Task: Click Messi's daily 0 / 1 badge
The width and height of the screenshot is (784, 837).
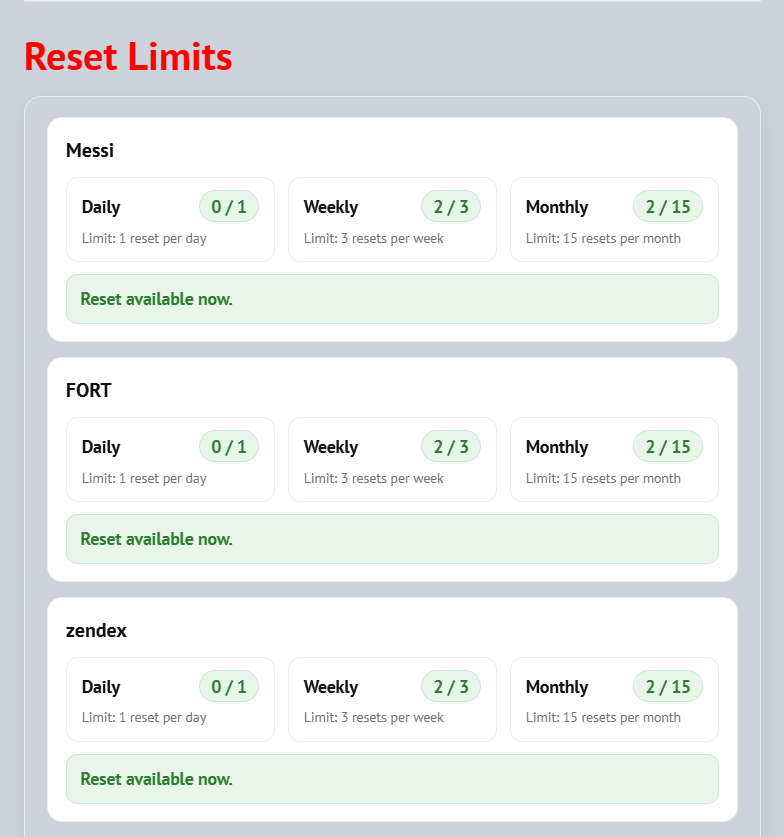Action: tap(229, 206)
